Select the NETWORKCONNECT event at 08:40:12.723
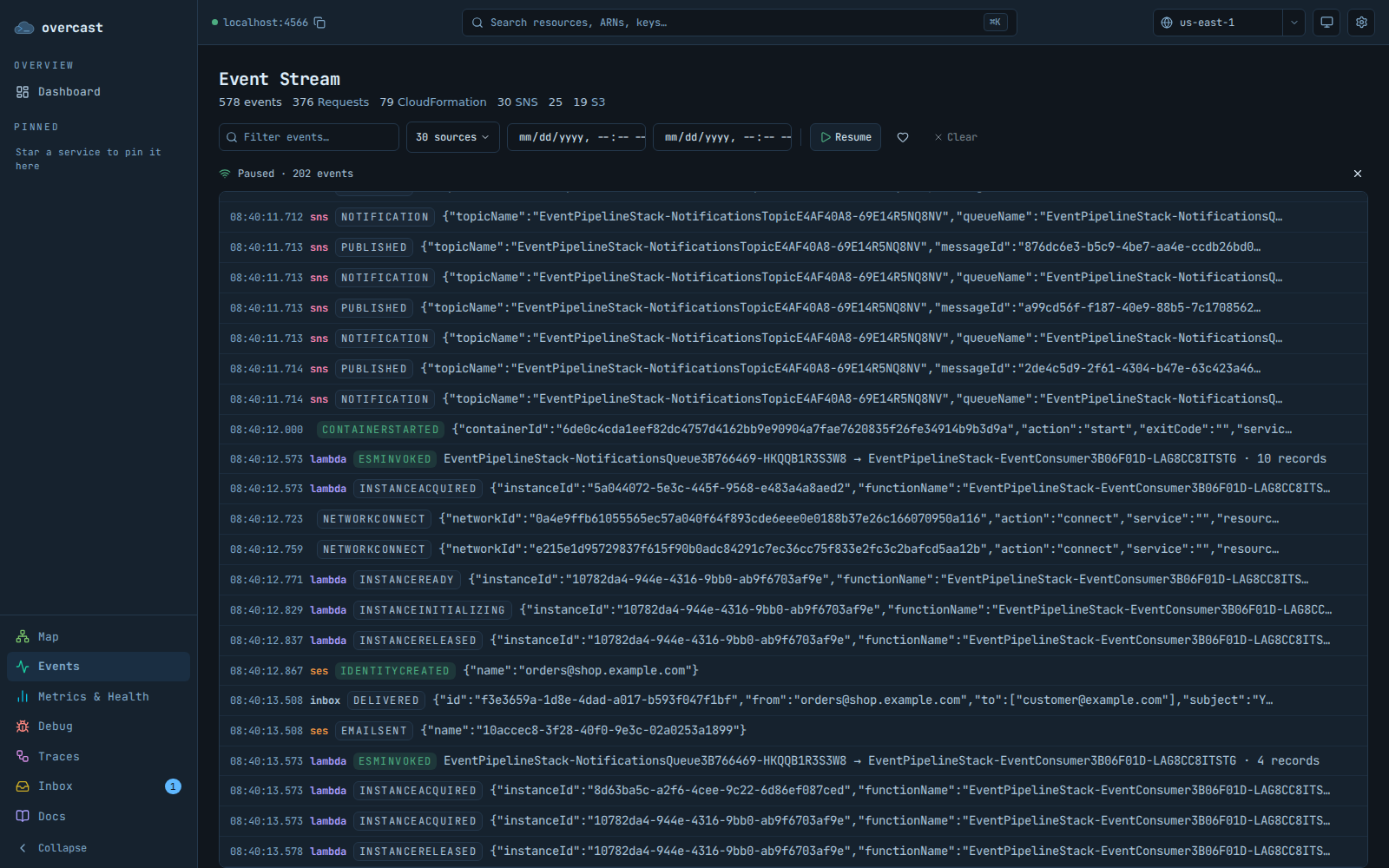 coord(793,519)
